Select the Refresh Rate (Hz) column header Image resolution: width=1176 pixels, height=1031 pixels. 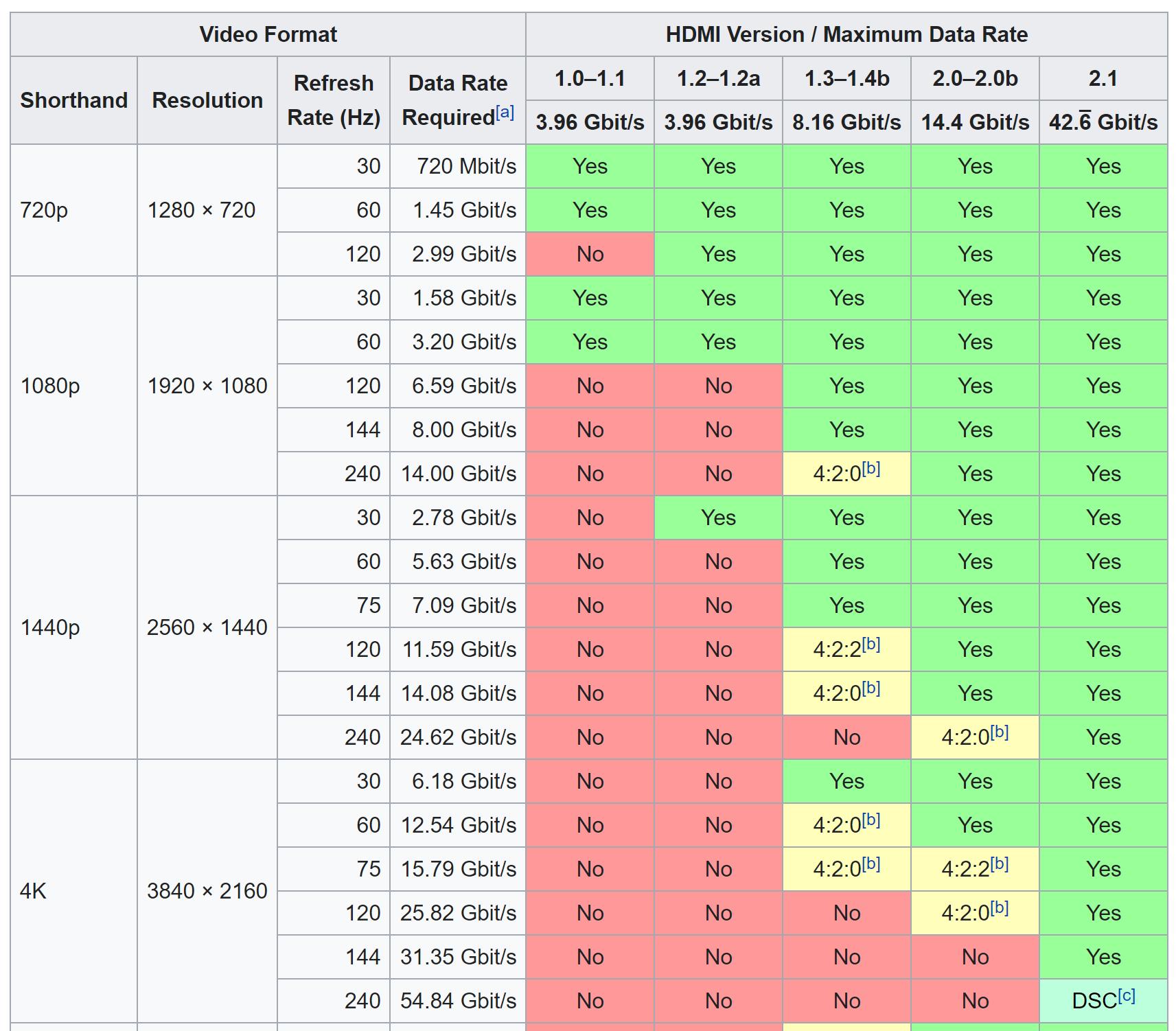(x=333, y=100)
